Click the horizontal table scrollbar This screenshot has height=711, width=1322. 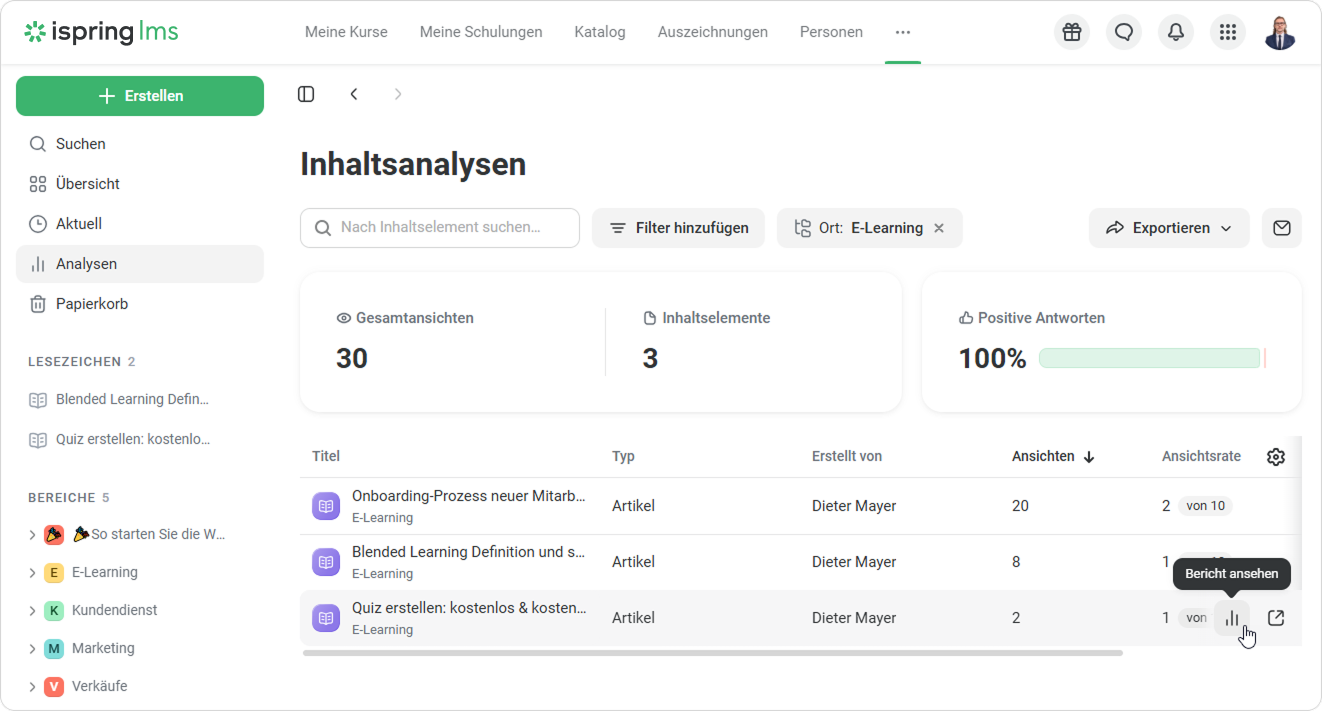[x=712, y=653]
